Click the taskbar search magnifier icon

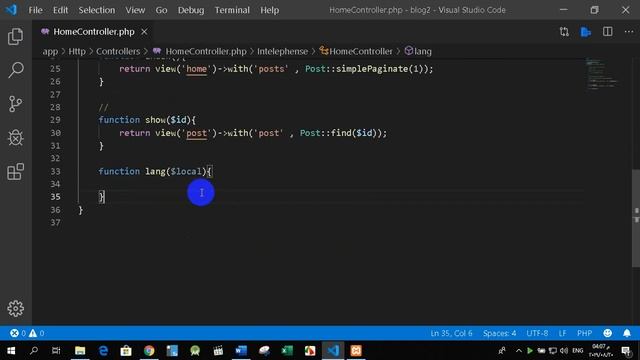34,351
